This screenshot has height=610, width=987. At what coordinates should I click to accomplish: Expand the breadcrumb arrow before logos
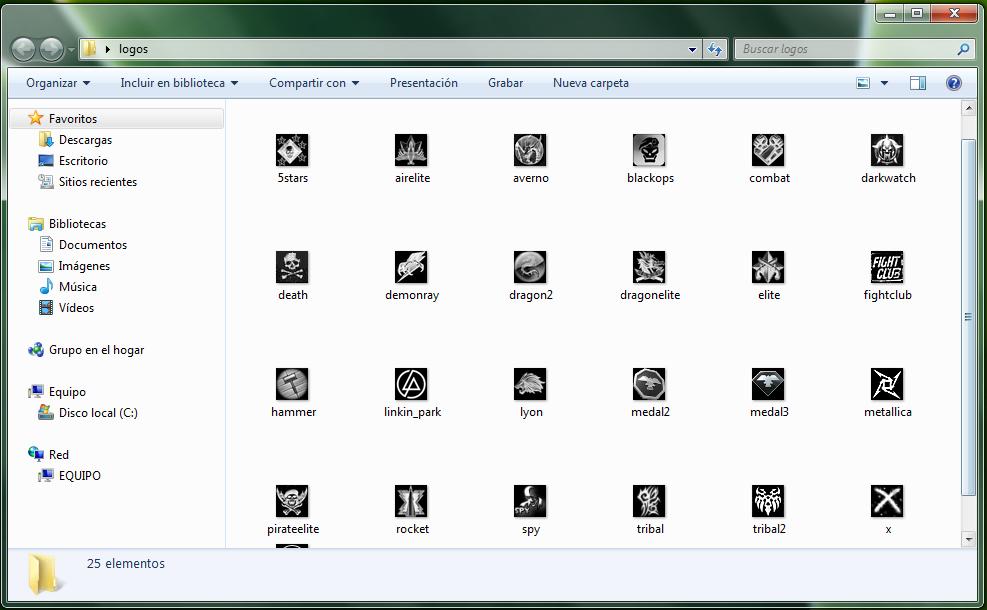[108, 49]
